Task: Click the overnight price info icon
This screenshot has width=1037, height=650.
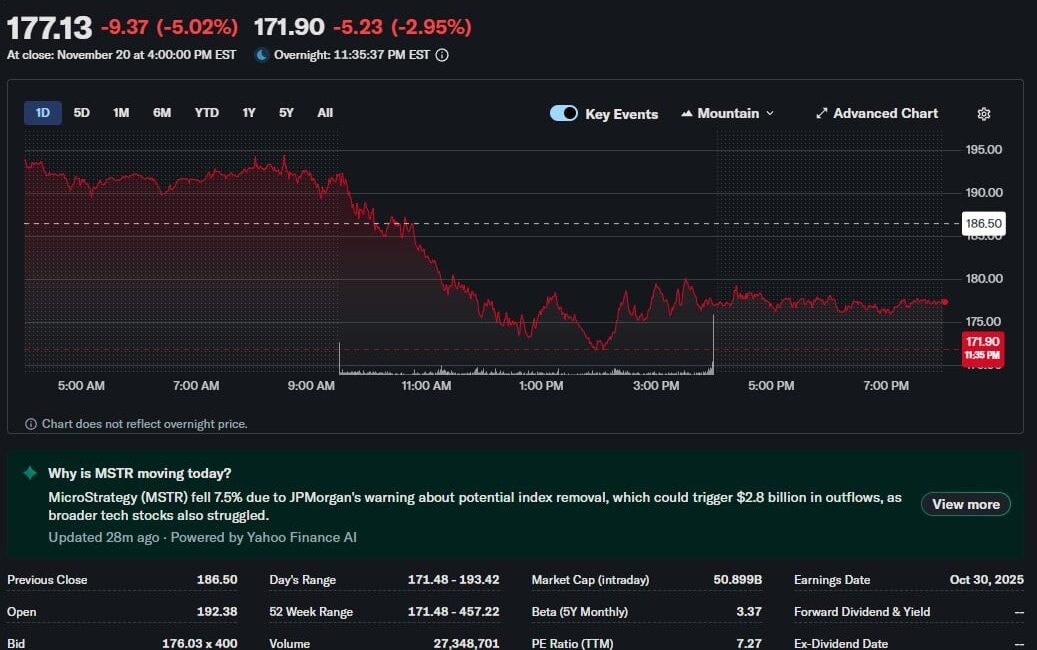Action: [x=442, y=55]
